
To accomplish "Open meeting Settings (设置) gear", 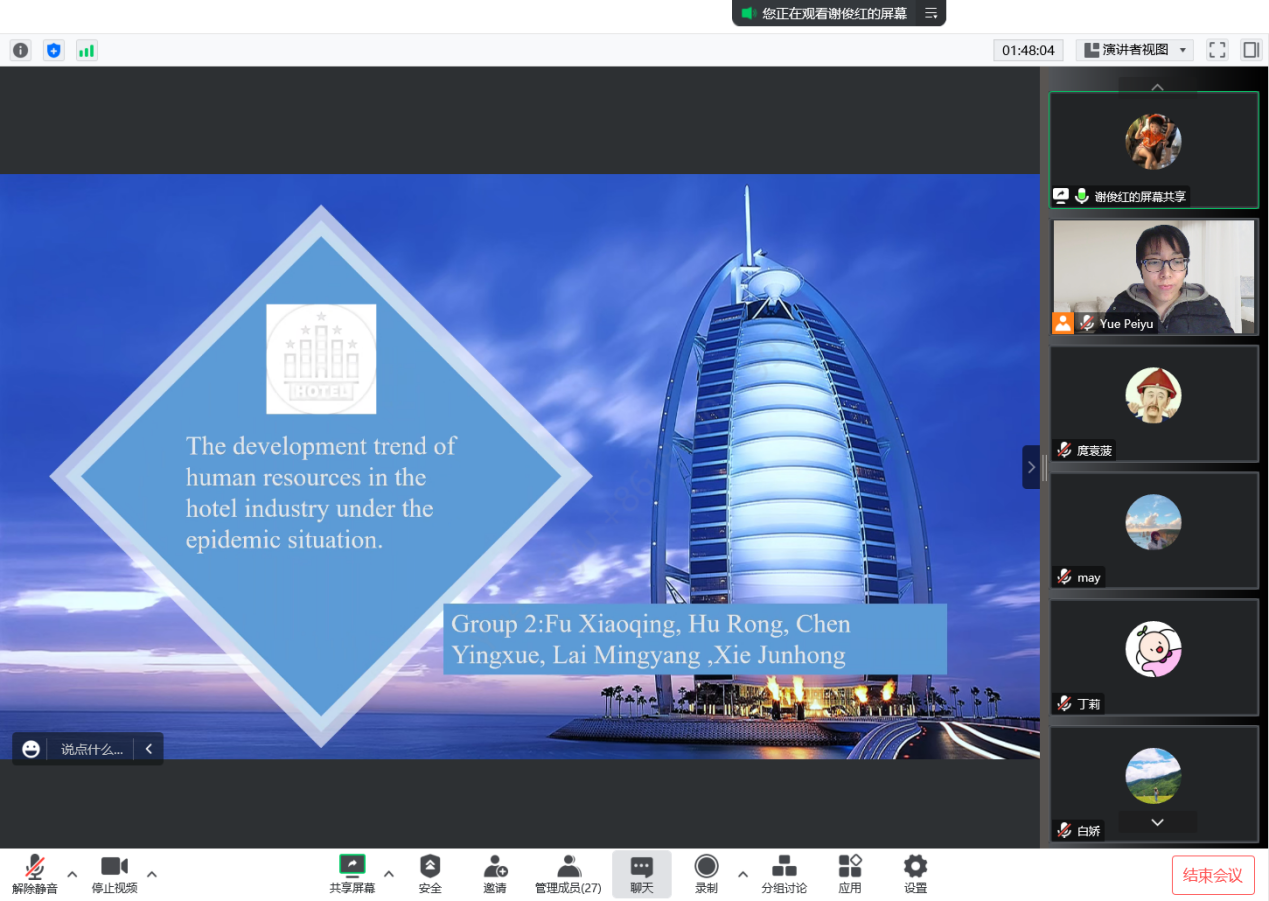I will pyautogui.click(x=915, y=873).
